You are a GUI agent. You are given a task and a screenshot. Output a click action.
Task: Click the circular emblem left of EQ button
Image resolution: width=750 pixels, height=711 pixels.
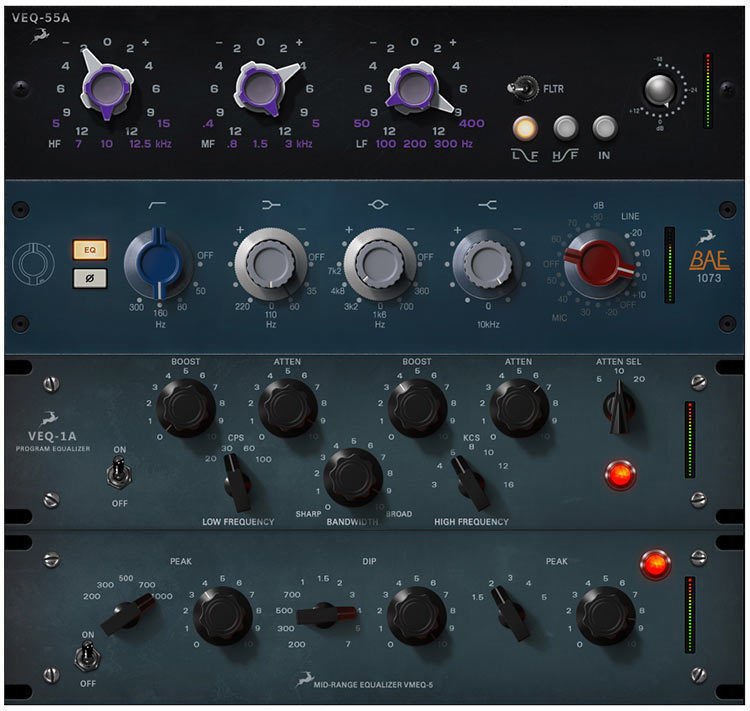(33, 264)
